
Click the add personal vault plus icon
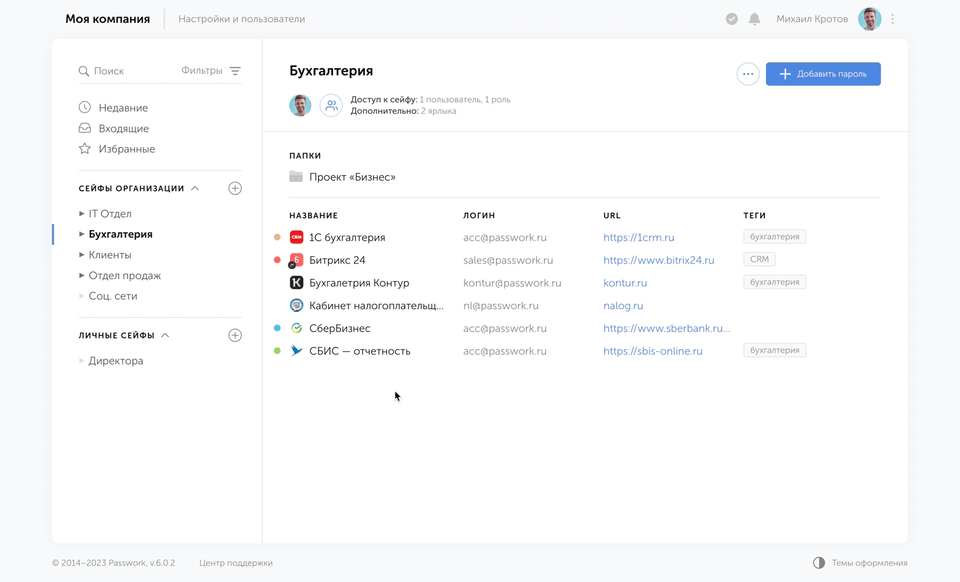235,335
